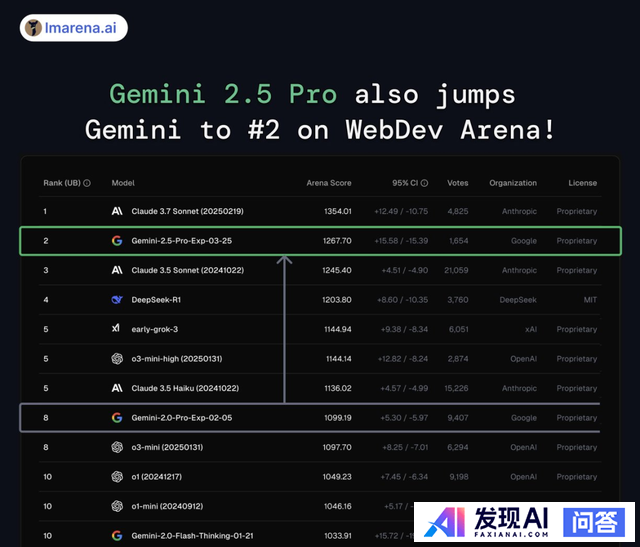640x547 pixels.
Task: Select the Gemini-2.0-Flash-Thinking-01-21 model name
Action: (192, 536)
